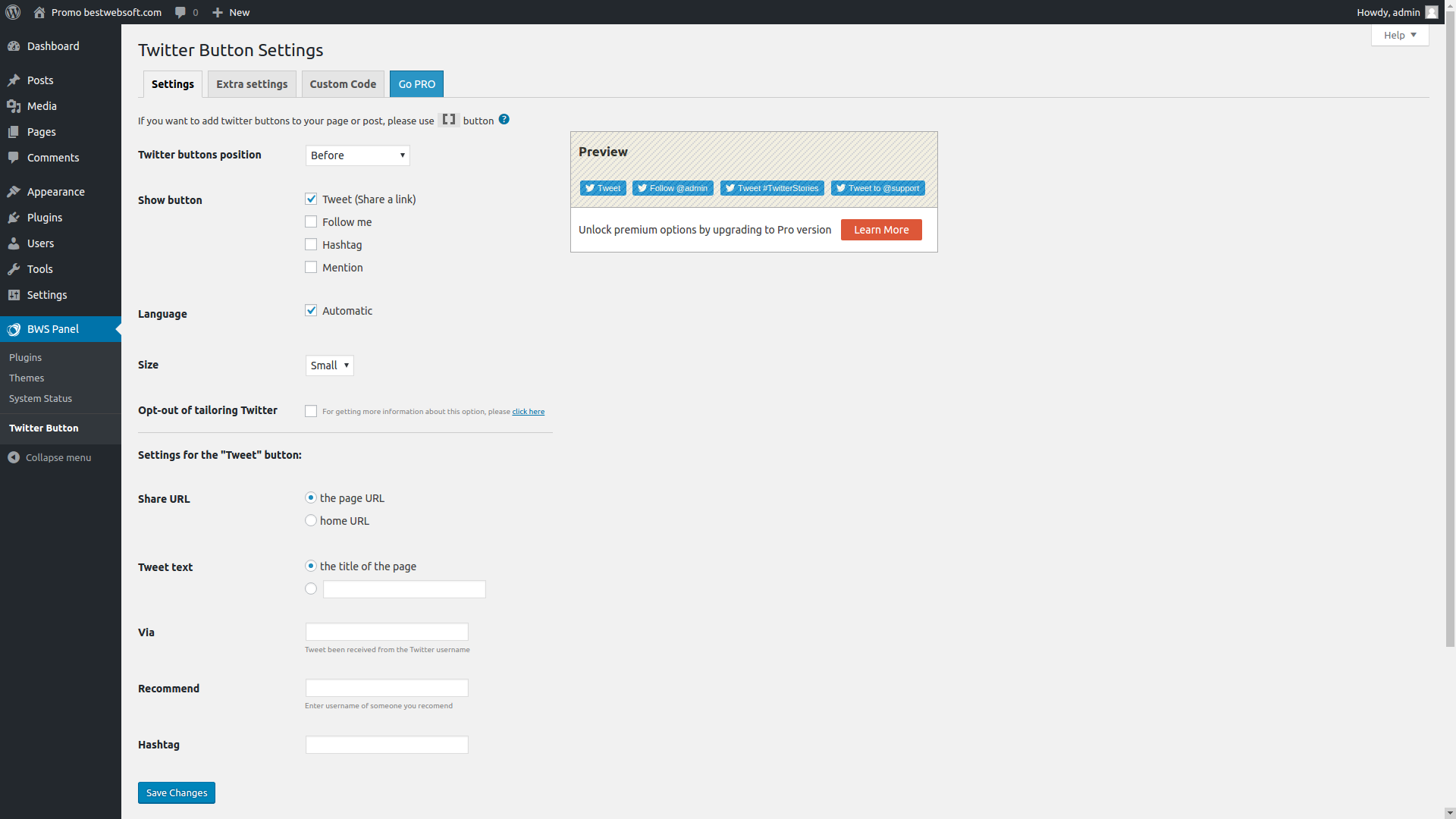Click the Settings sliders icon

pos(14,295)
